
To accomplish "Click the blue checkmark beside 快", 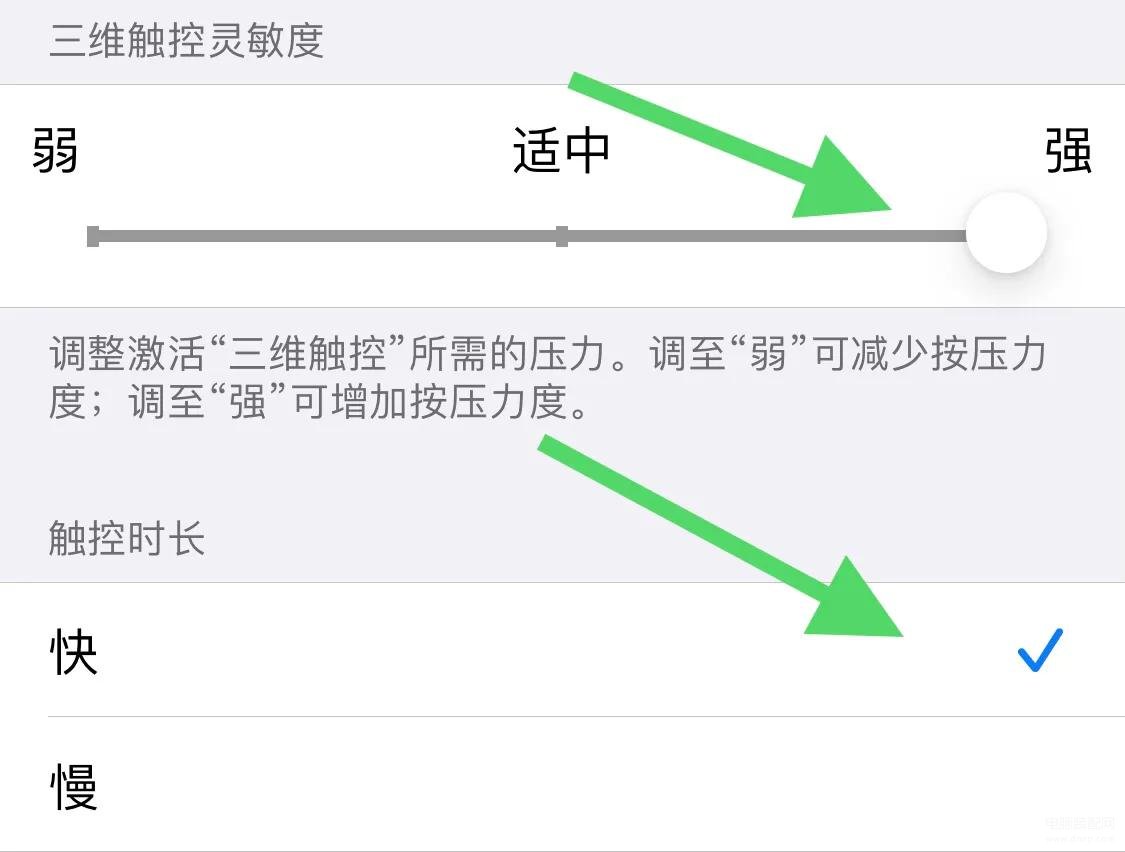I will pyautogui.click(x=1040, y=650).
